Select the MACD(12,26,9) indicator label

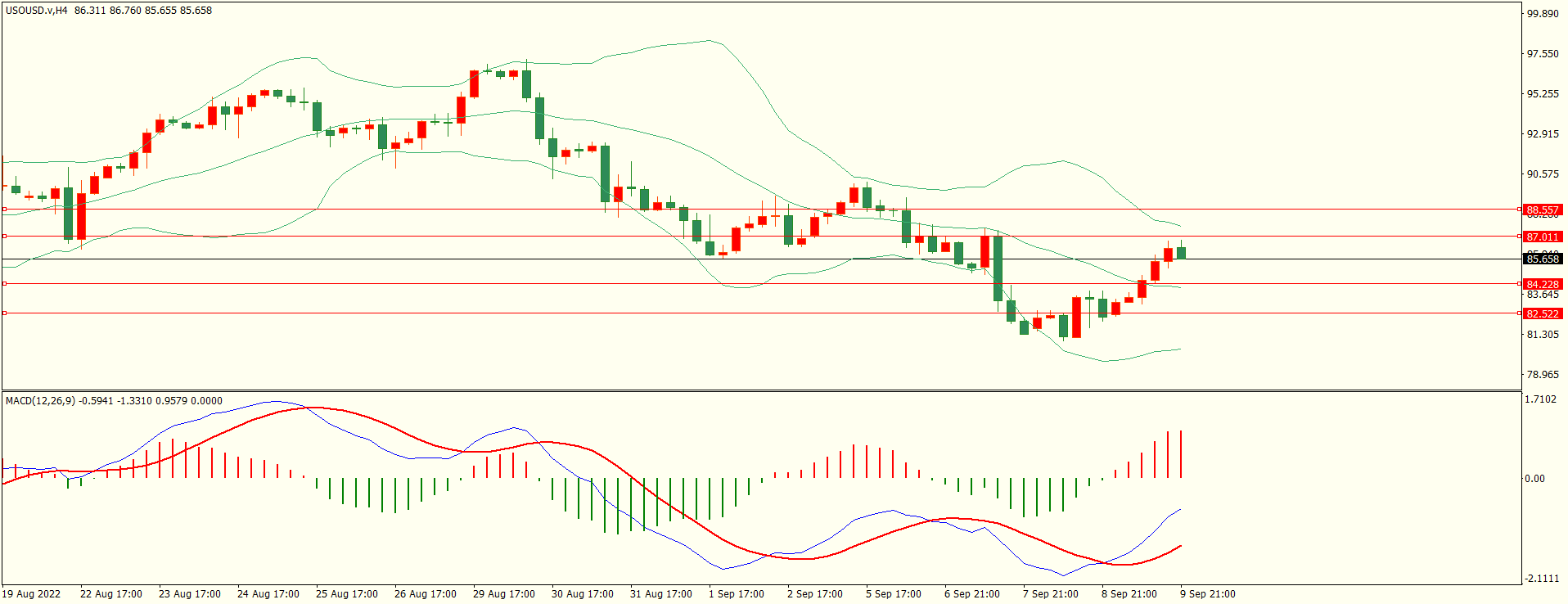(x=40, y=401)
